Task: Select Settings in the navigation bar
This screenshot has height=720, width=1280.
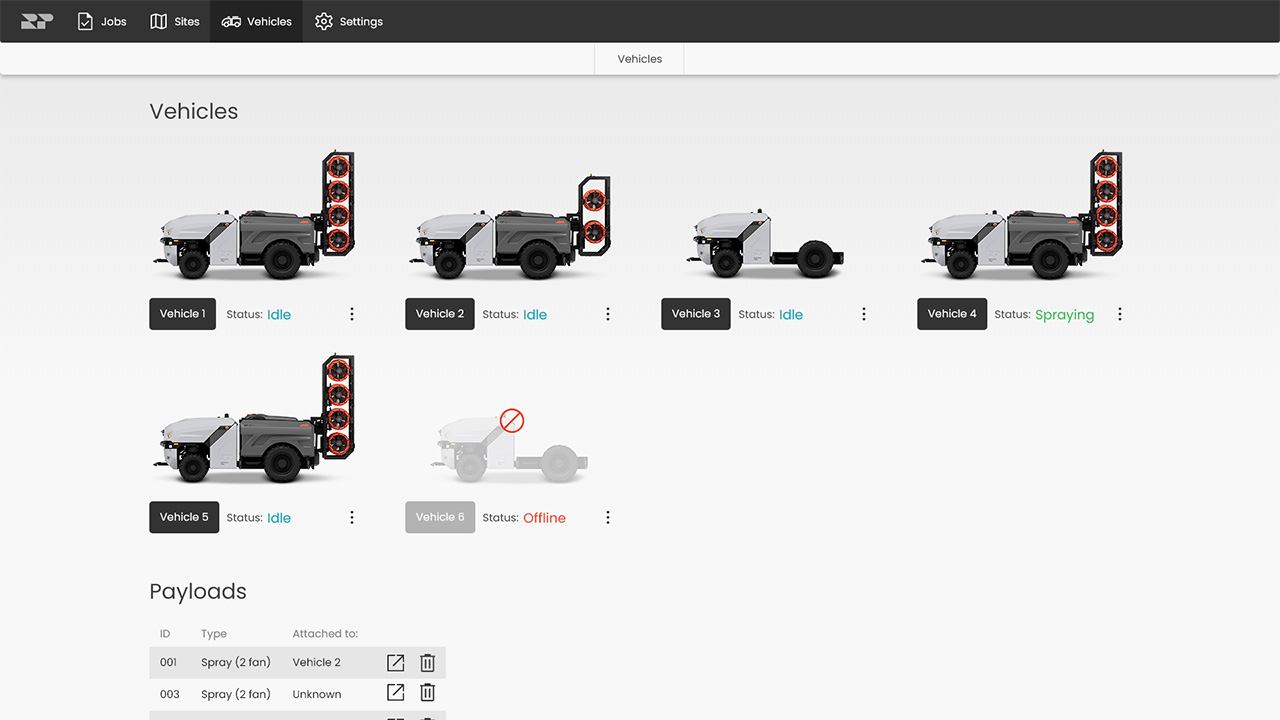Action: point(348,21)
